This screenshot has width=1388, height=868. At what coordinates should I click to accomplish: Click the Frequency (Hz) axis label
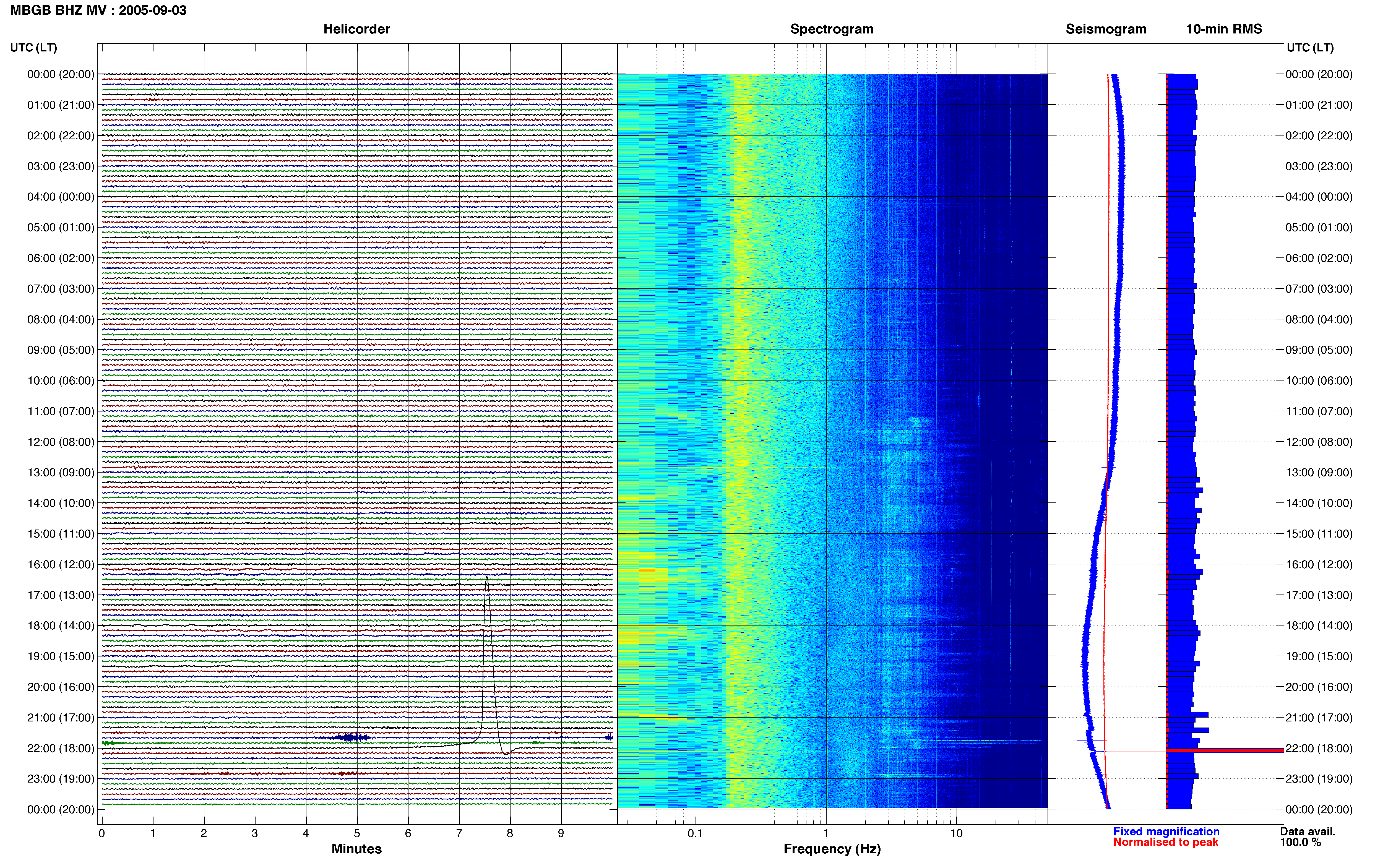click(x=832, y=849)
